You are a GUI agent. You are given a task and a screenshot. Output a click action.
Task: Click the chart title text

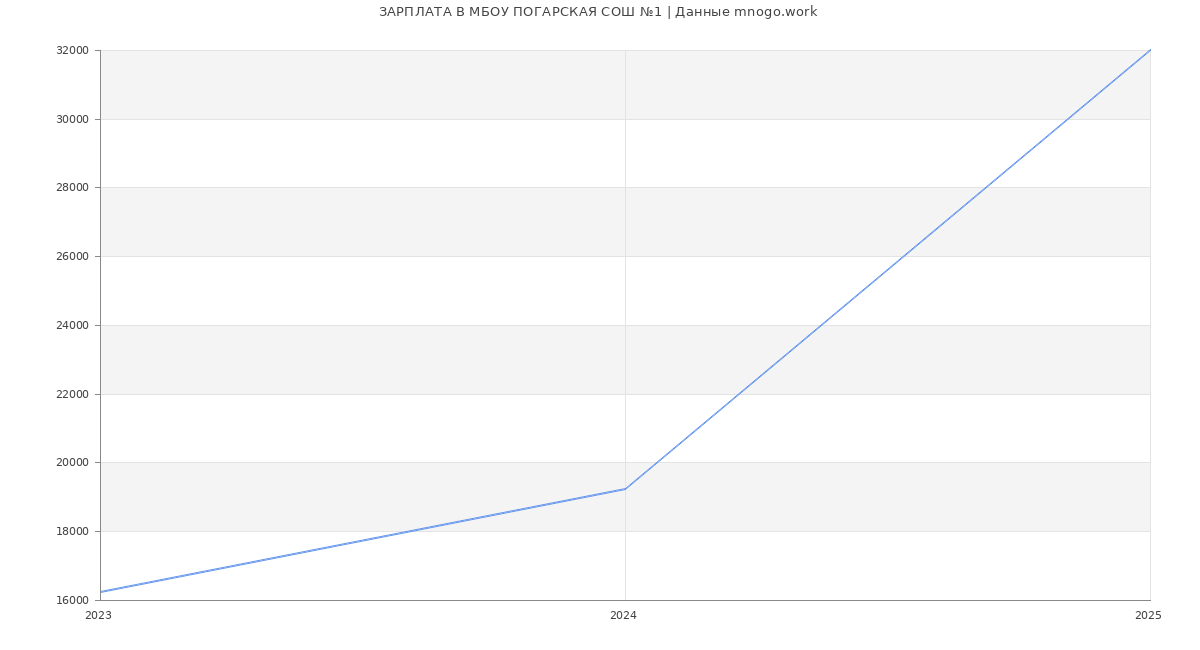click(597, 12)
